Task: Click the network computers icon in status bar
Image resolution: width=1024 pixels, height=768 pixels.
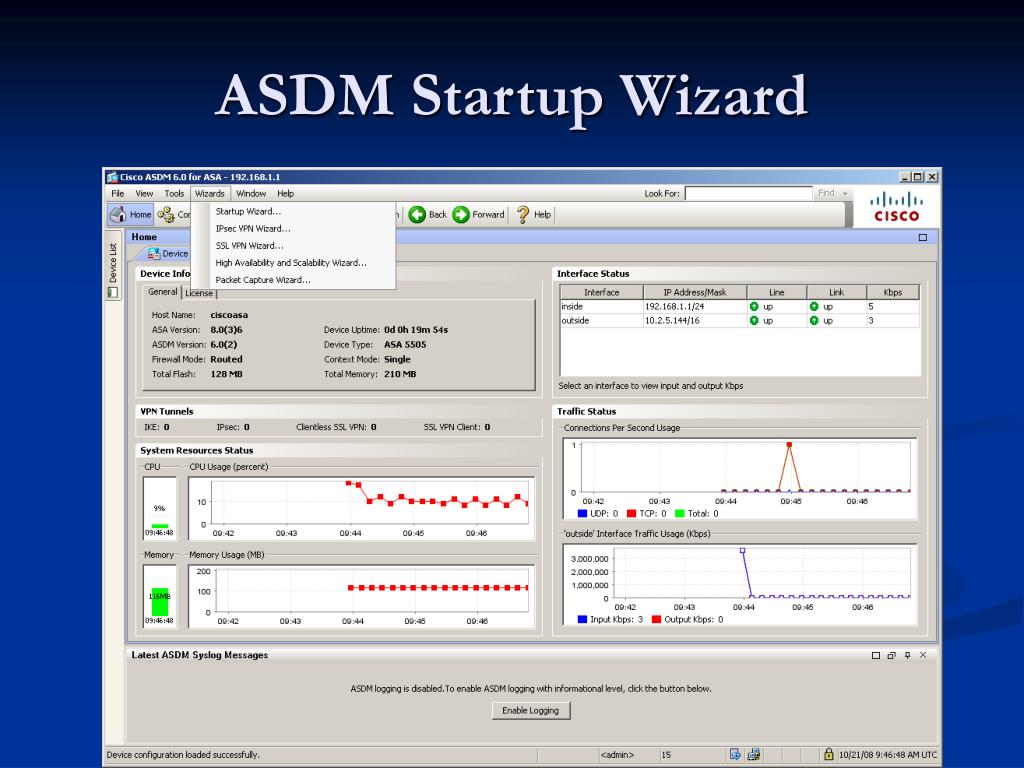Action: tap(753, 754)
